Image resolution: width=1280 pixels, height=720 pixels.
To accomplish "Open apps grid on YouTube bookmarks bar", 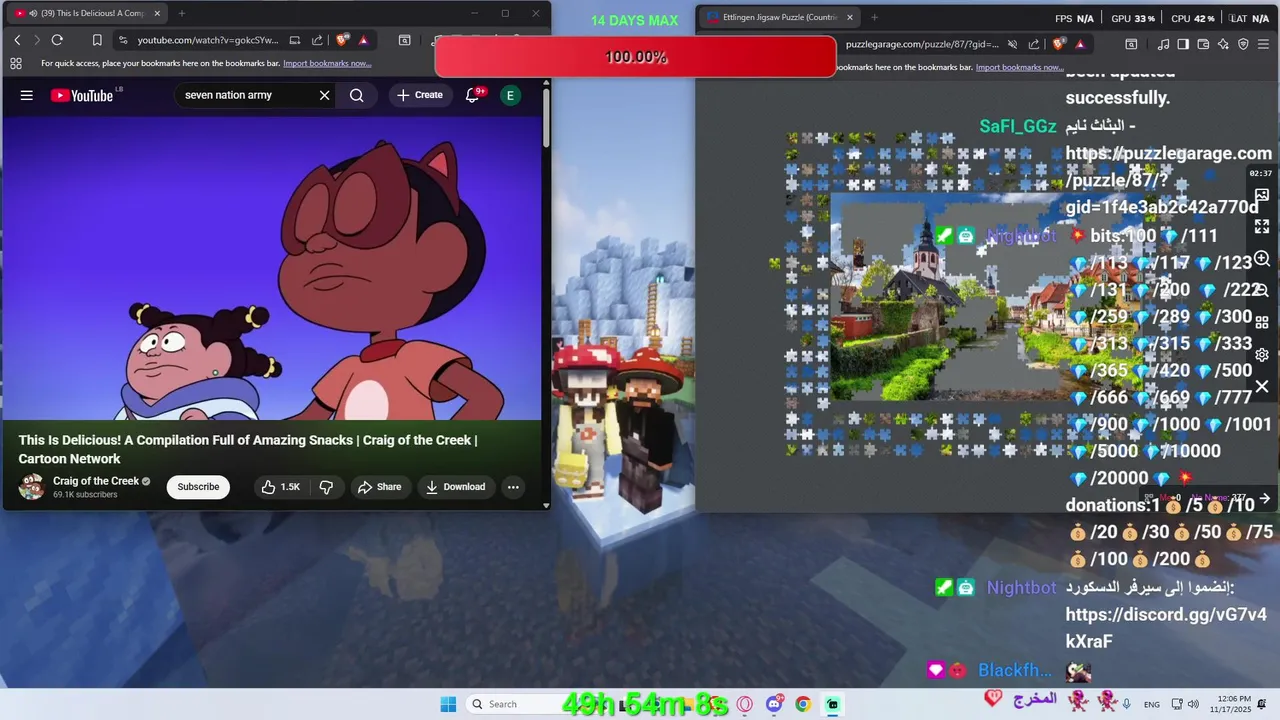I will (x=16, y=63).
